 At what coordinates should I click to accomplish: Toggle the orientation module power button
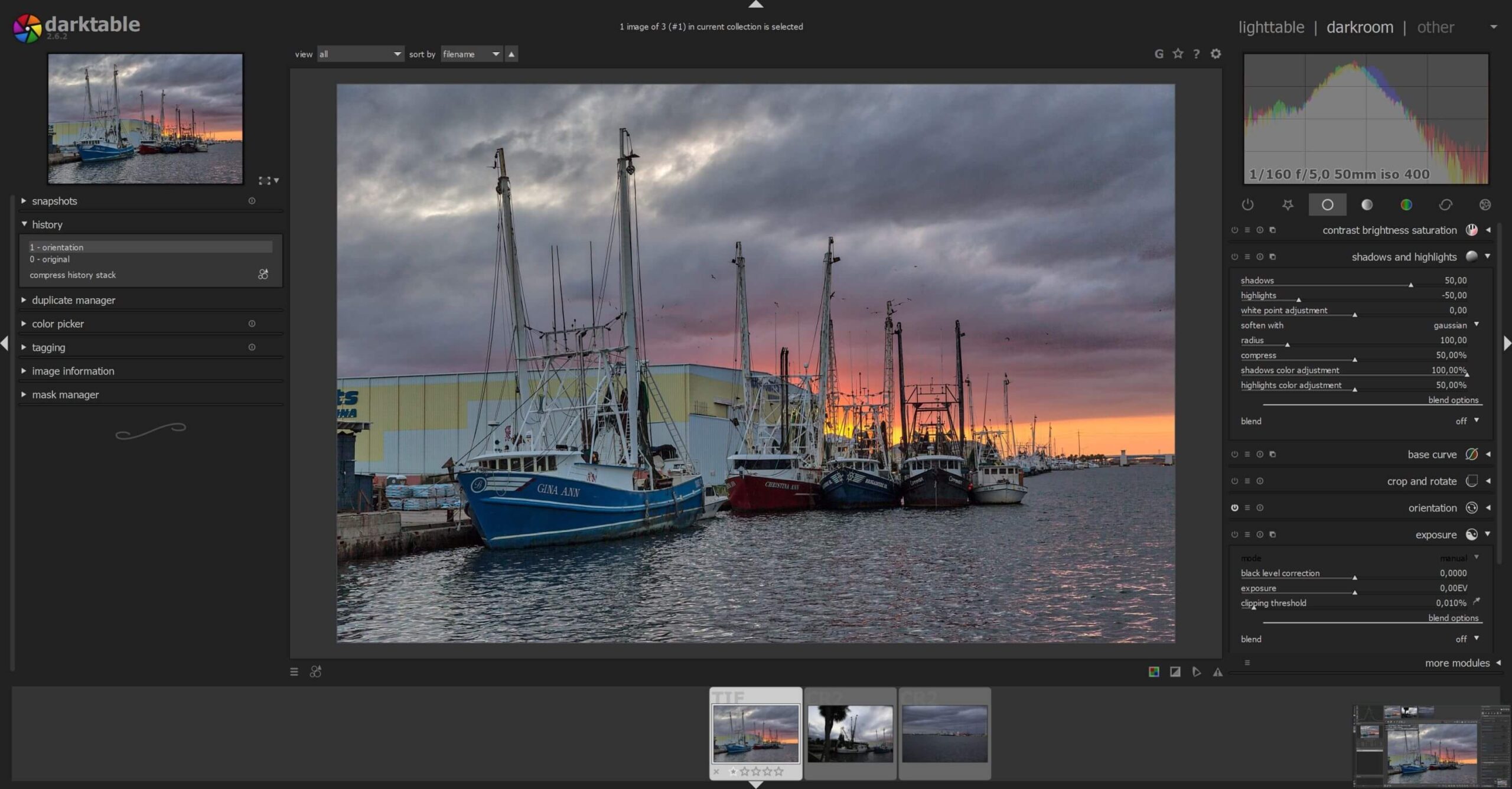(x=1234, y=508)
